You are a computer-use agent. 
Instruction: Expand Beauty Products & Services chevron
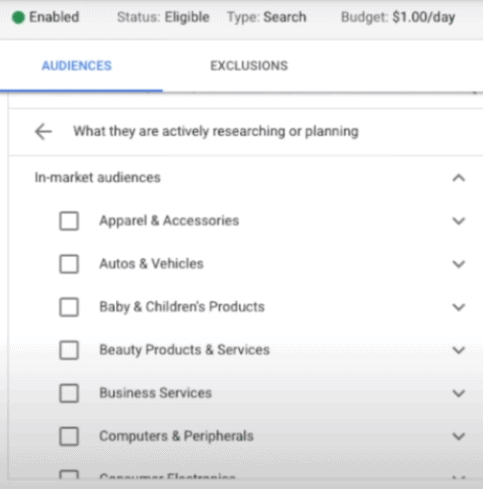459,350
